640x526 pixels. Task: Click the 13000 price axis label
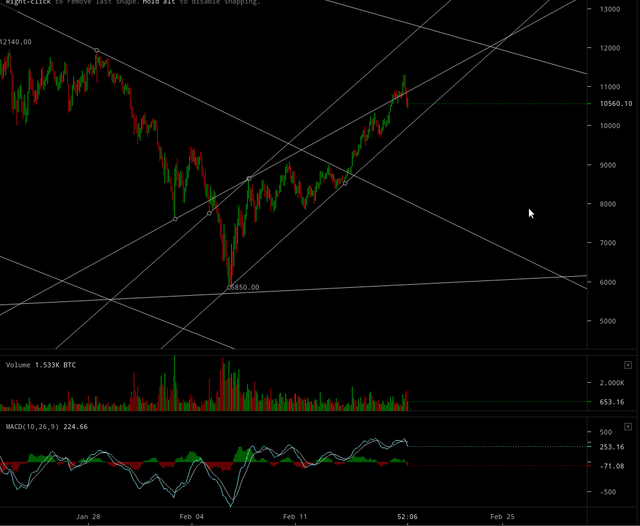pyautogui.click(x=610, y=9)
